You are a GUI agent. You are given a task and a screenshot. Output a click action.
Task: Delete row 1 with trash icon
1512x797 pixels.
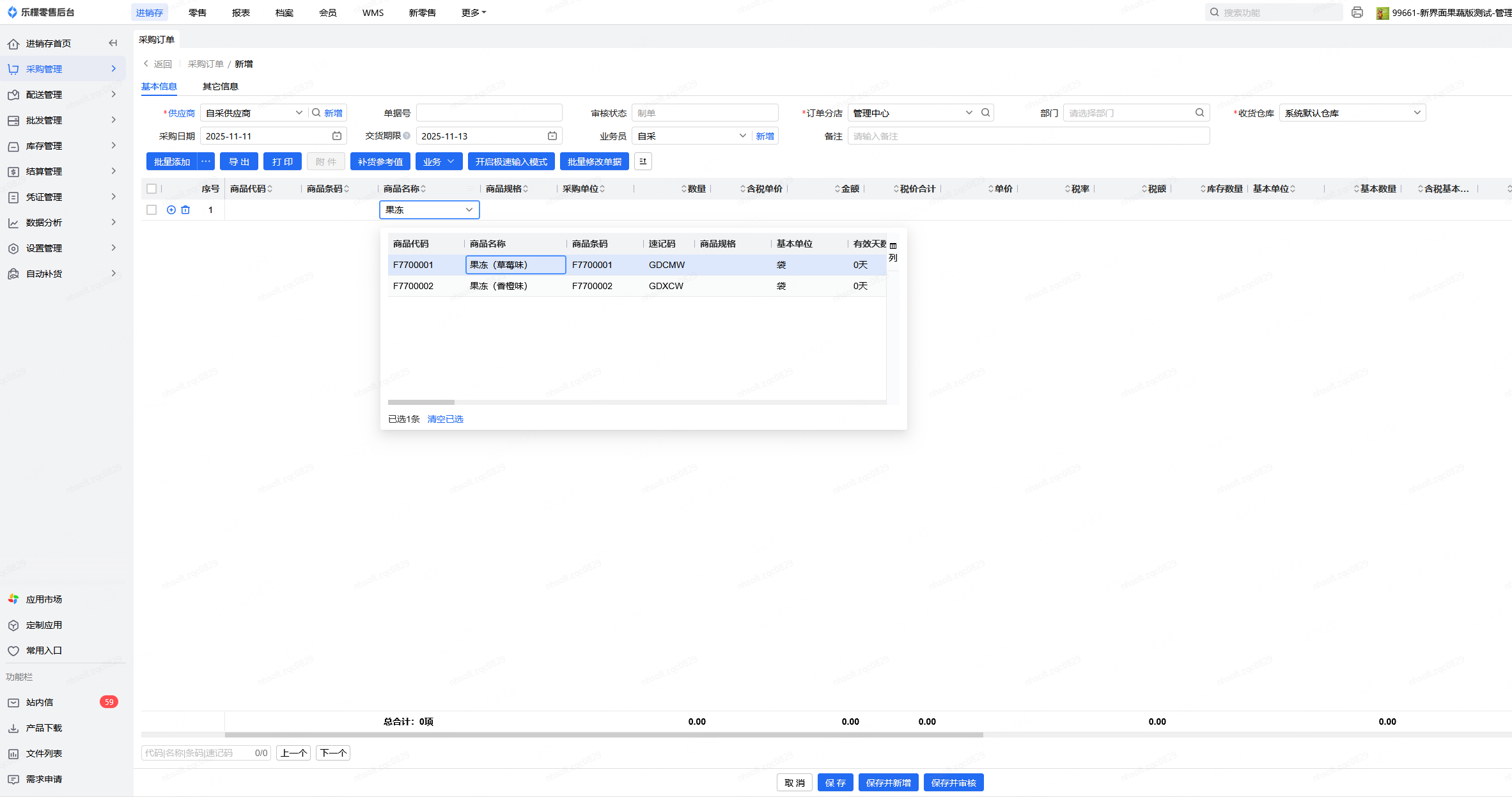coord(185,210)
